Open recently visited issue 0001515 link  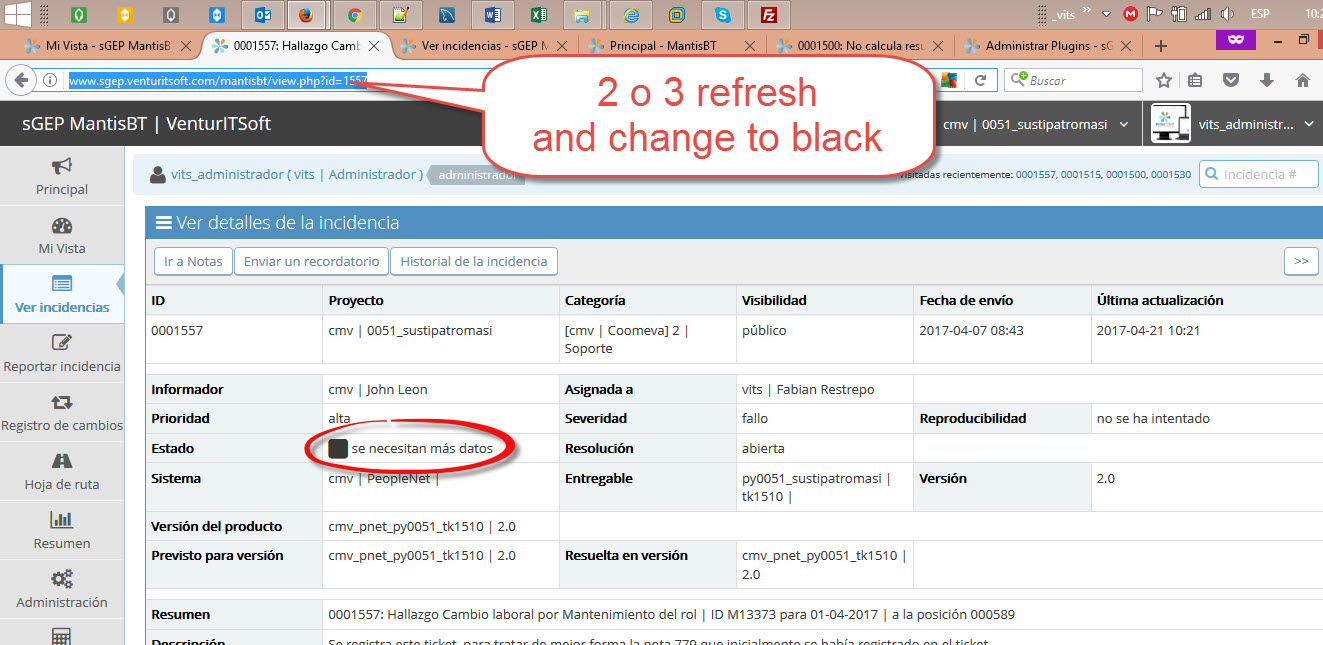point(1083,175)
